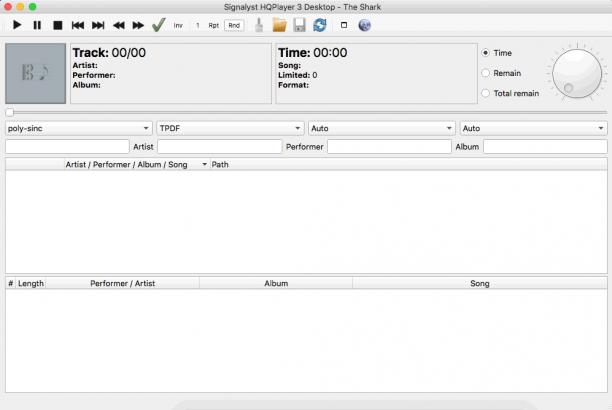Screen dimensions: 612x410
Task: Clear the playlist with the brush icon
Action: [259, 25]
